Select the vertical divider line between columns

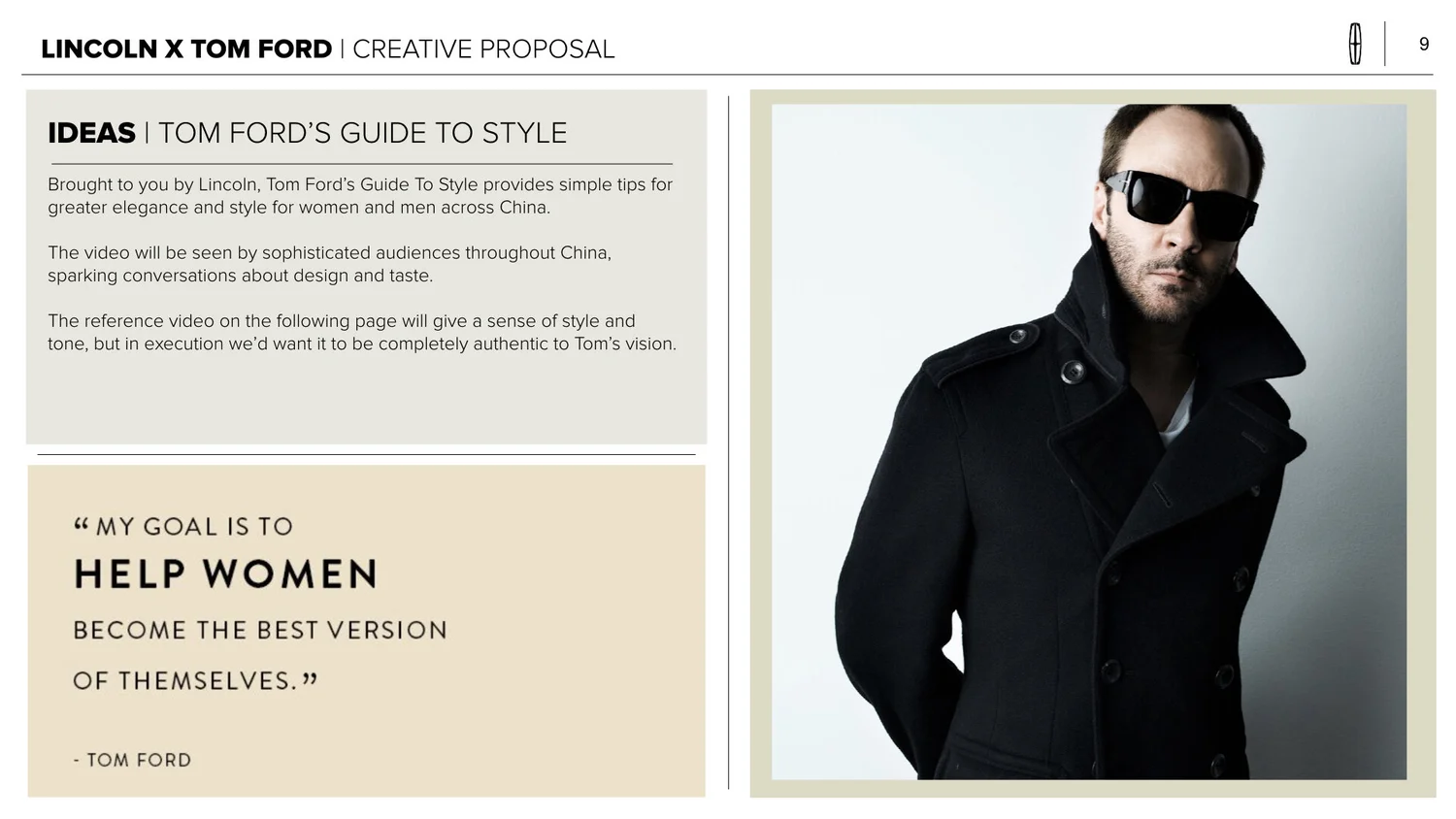729,442
